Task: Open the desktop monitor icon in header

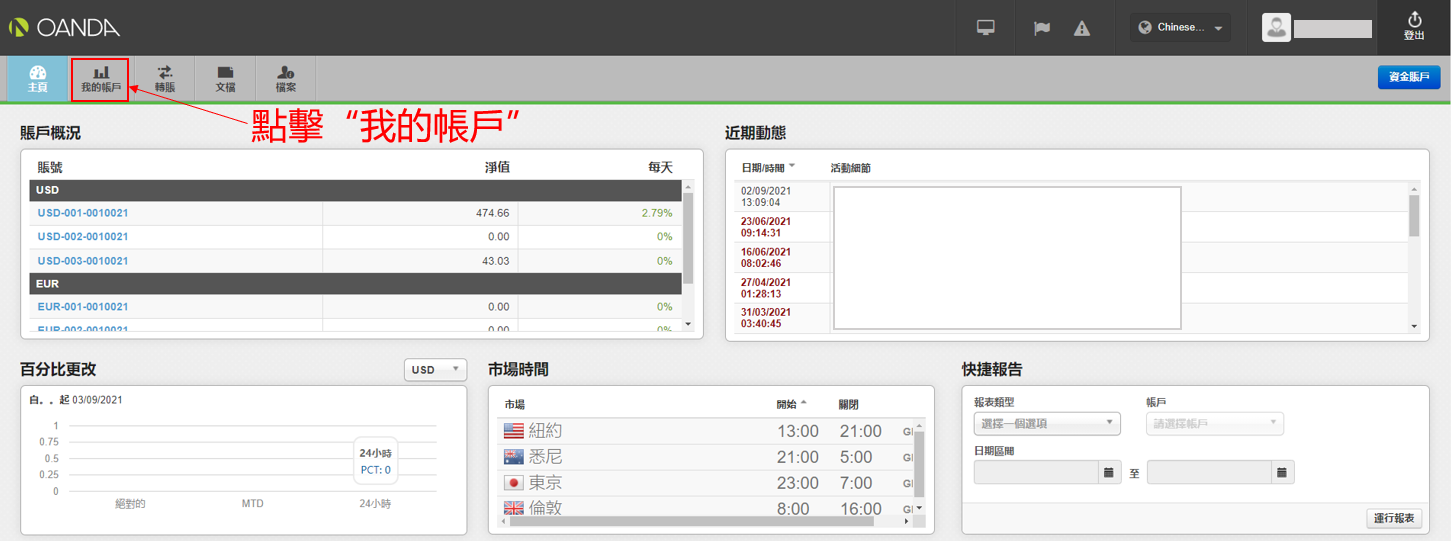Action: coord(986,28)
